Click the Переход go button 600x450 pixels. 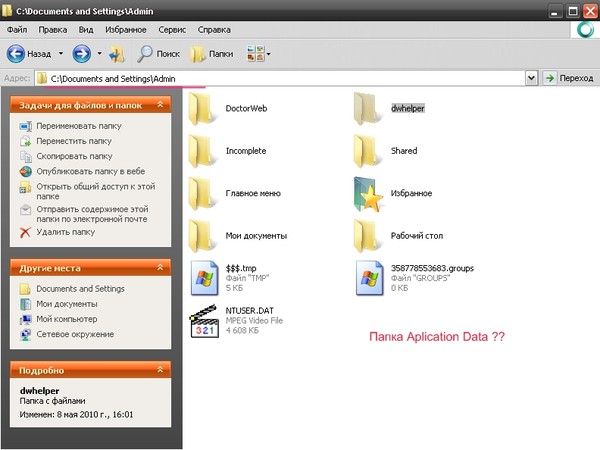(x=570, y=78)
